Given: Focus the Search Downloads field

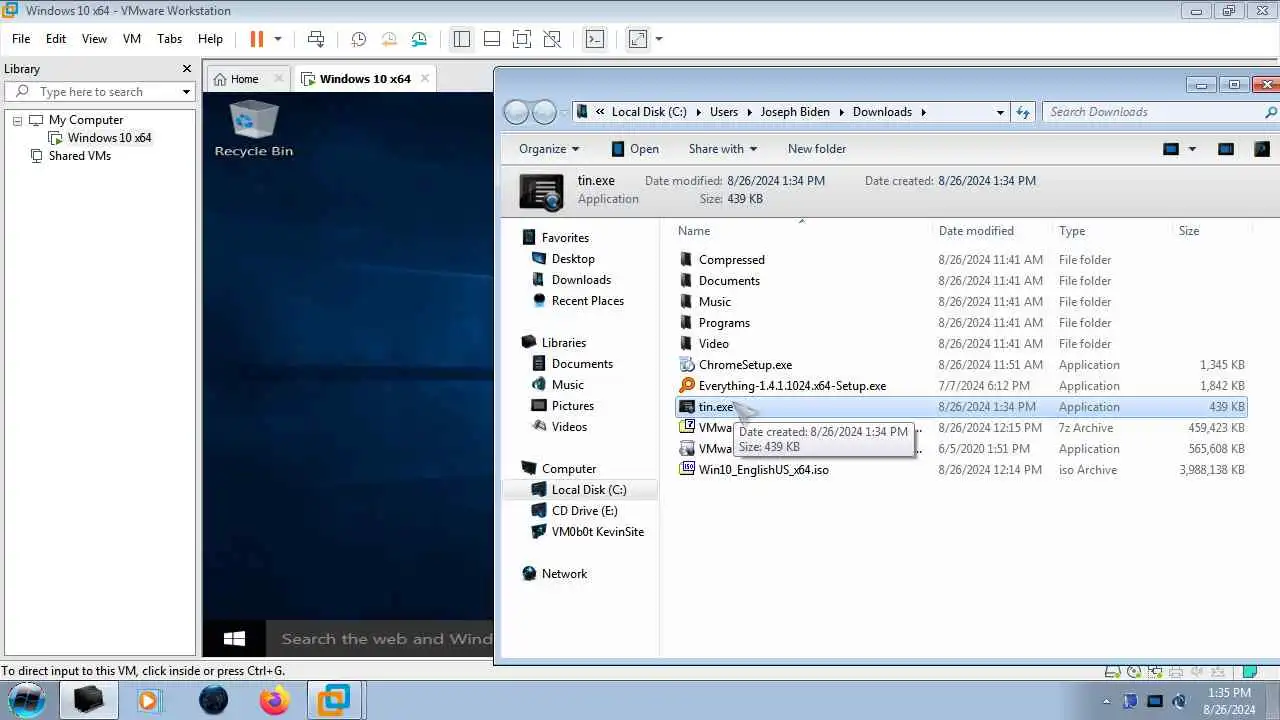Looking at the screenshot, I should [x=1153, y=112].
